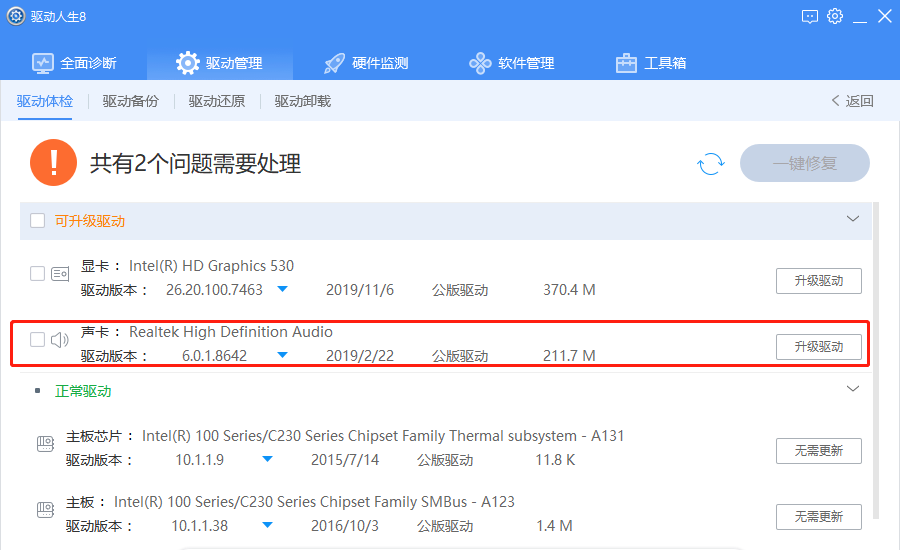This screenshot has height=550, width=900.
Task: Click the 一键修复 button
Action: click(805, 163)
